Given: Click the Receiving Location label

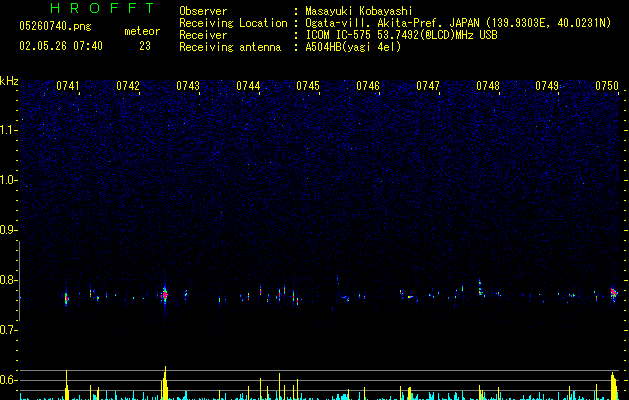Looking at the screenshot, I should [x=233, y=23].
